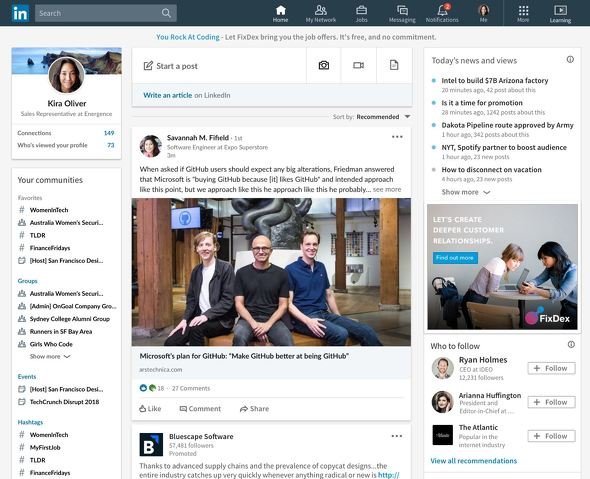Click View all recommendations
The height and width of the screenshot is (479, 590).
click(x=473, y=461)
